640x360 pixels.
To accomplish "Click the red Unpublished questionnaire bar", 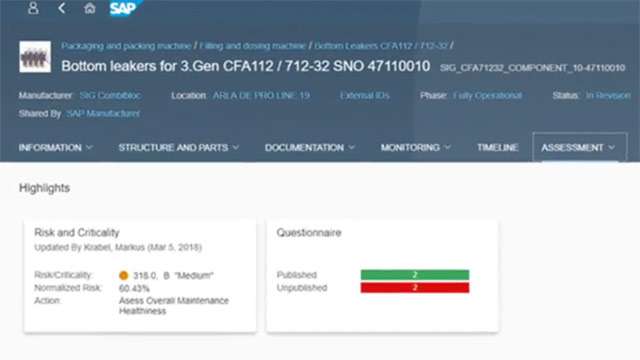I will coord(415,288).
